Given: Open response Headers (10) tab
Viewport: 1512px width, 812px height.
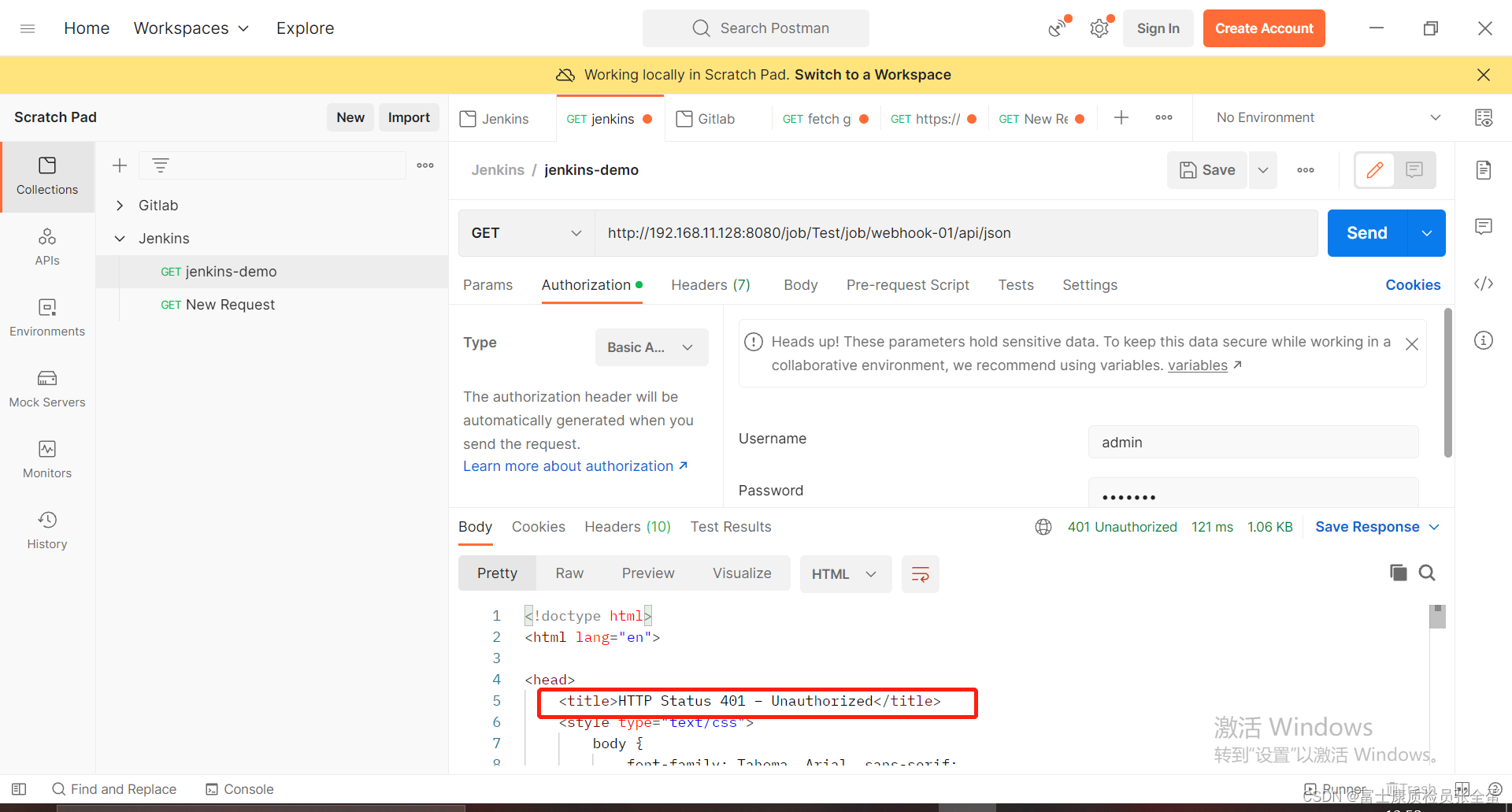Looking at the screenshot, I should coord(628,527).
